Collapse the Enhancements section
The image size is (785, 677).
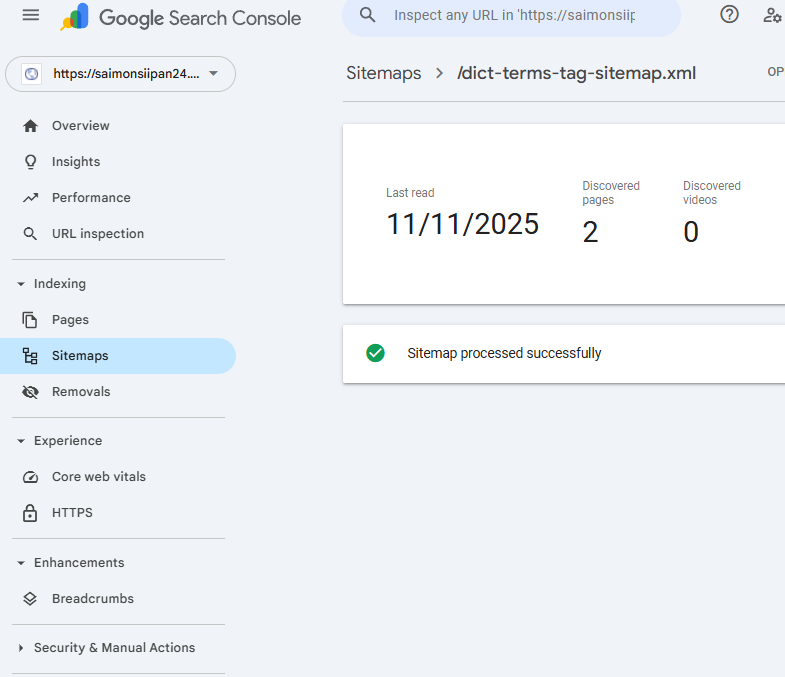[21, 563]
